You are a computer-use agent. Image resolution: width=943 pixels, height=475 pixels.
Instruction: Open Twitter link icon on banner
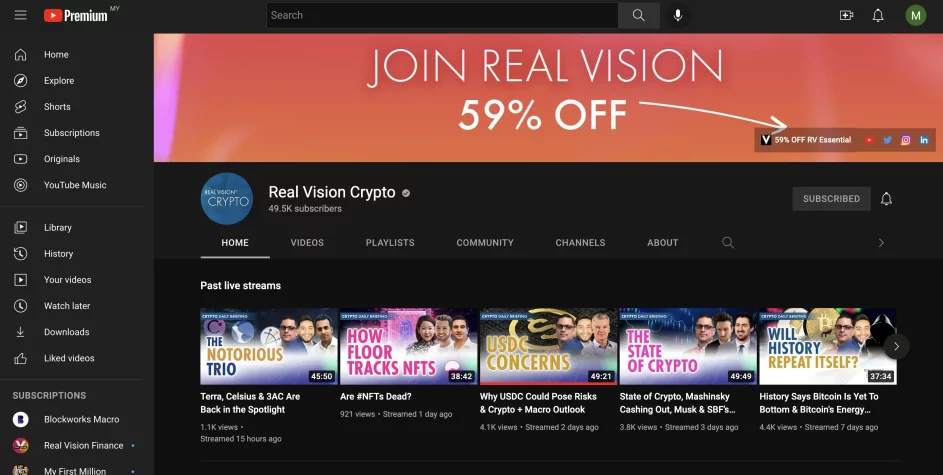[887, 140]
